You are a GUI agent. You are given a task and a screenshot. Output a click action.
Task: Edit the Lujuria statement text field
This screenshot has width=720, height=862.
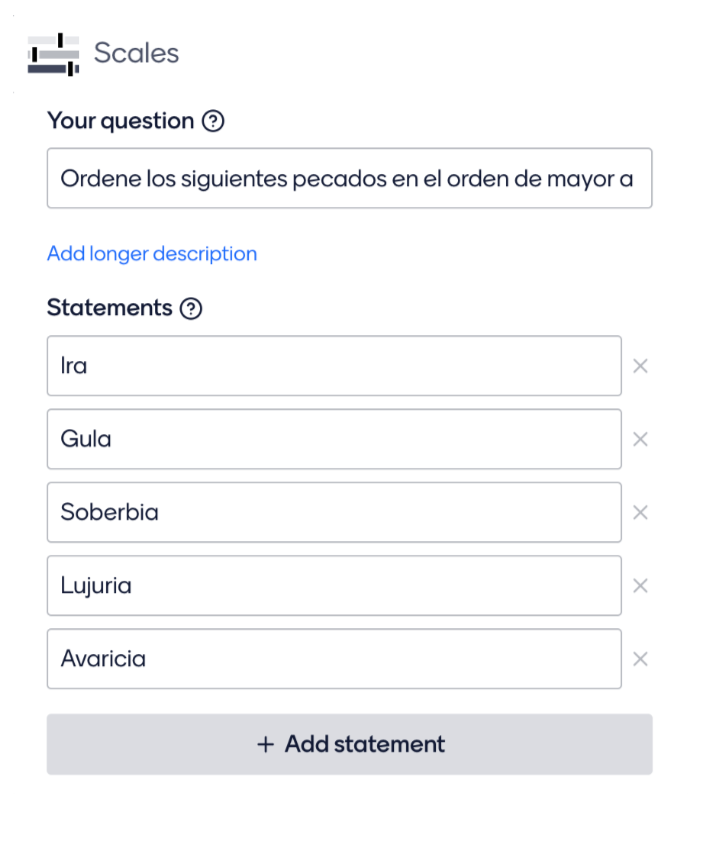[x=334, y=585]
